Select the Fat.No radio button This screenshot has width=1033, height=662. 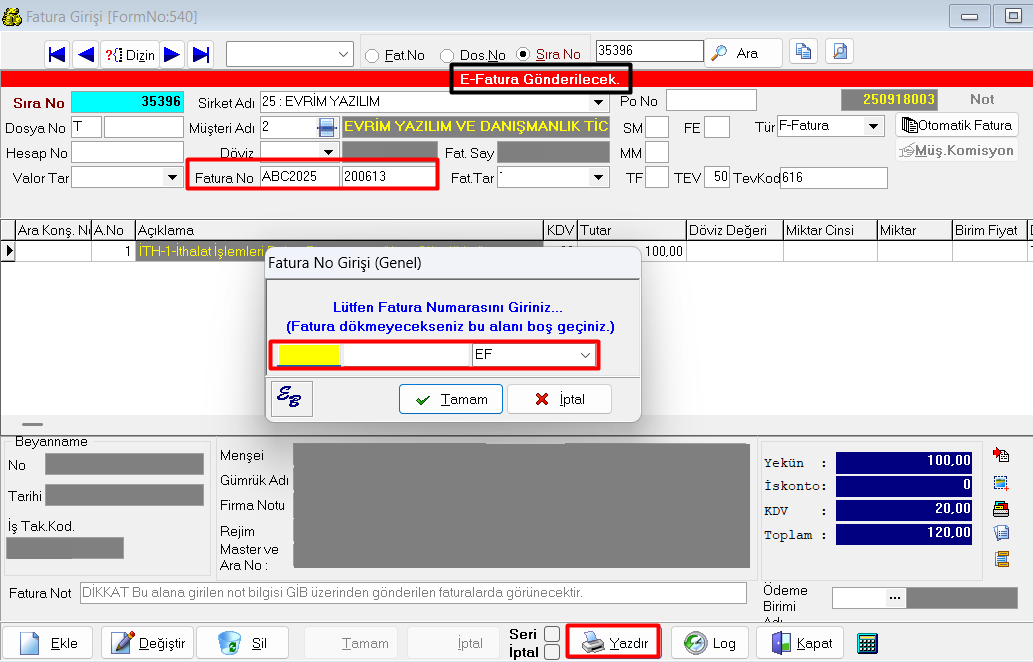[372, 56]
